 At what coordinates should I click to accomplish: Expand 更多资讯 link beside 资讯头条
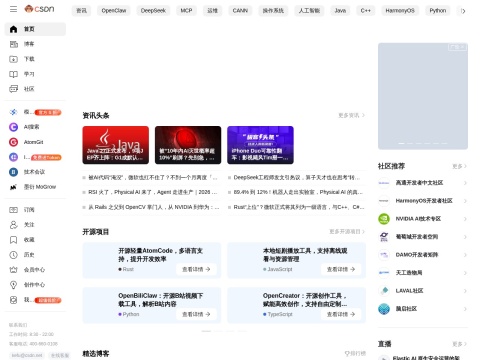351,115
